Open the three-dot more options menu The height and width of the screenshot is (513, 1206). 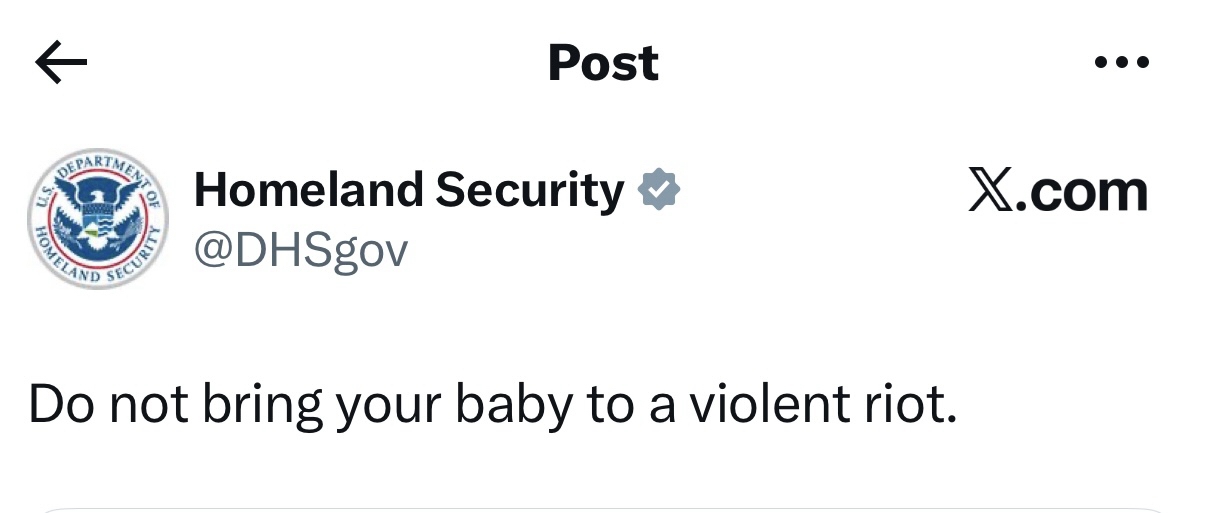(x=1122, y=63)
